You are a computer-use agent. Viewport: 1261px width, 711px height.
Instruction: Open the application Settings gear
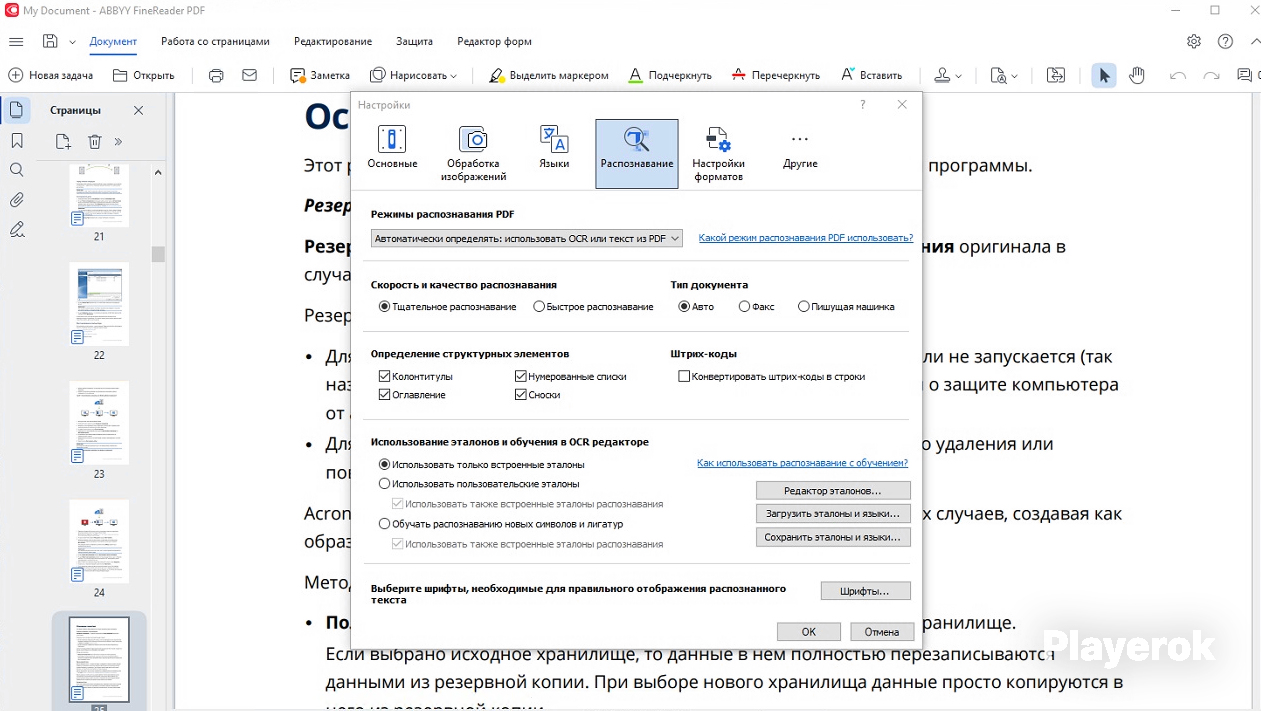(x=1194, y=42)
